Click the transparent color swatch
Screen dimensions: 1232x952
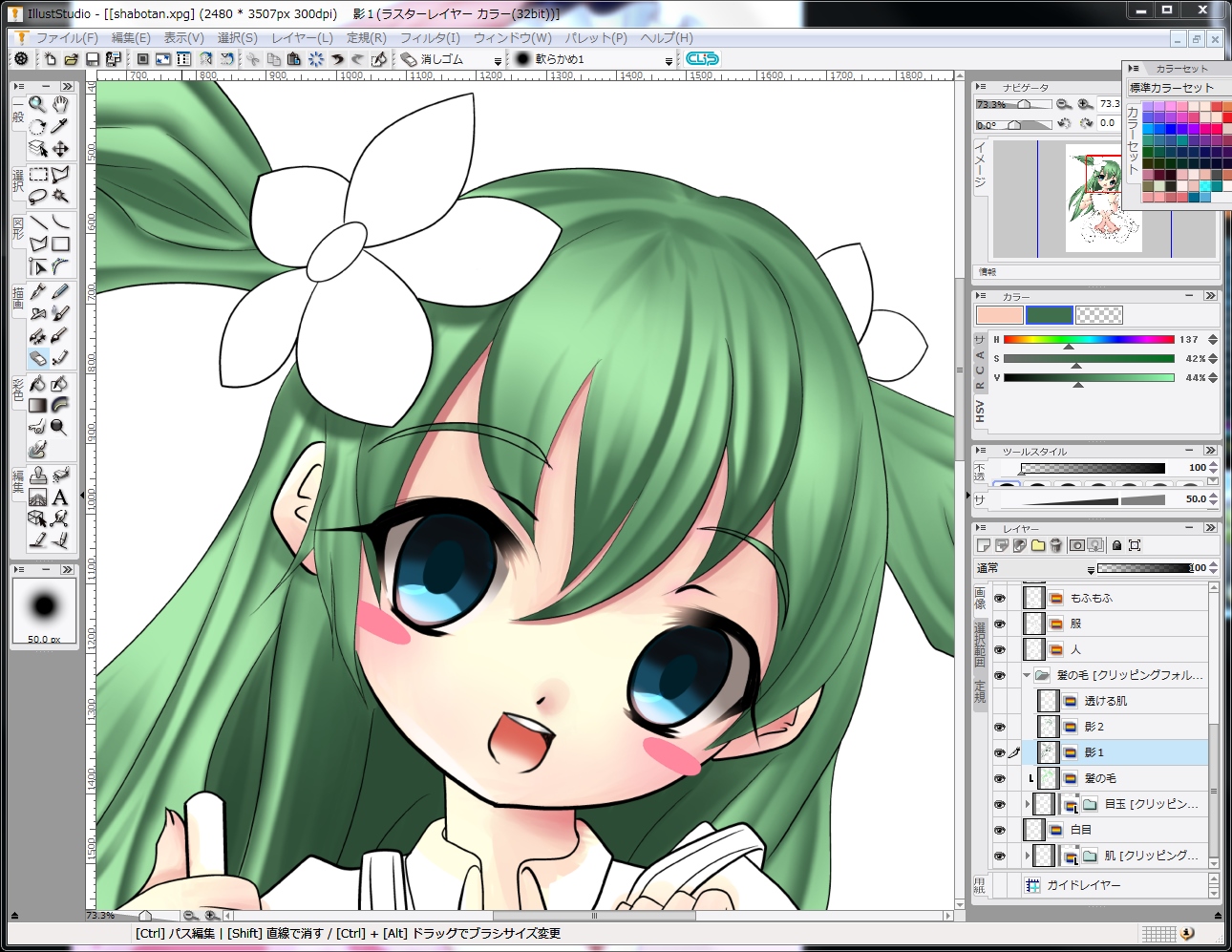point(1098,315)
